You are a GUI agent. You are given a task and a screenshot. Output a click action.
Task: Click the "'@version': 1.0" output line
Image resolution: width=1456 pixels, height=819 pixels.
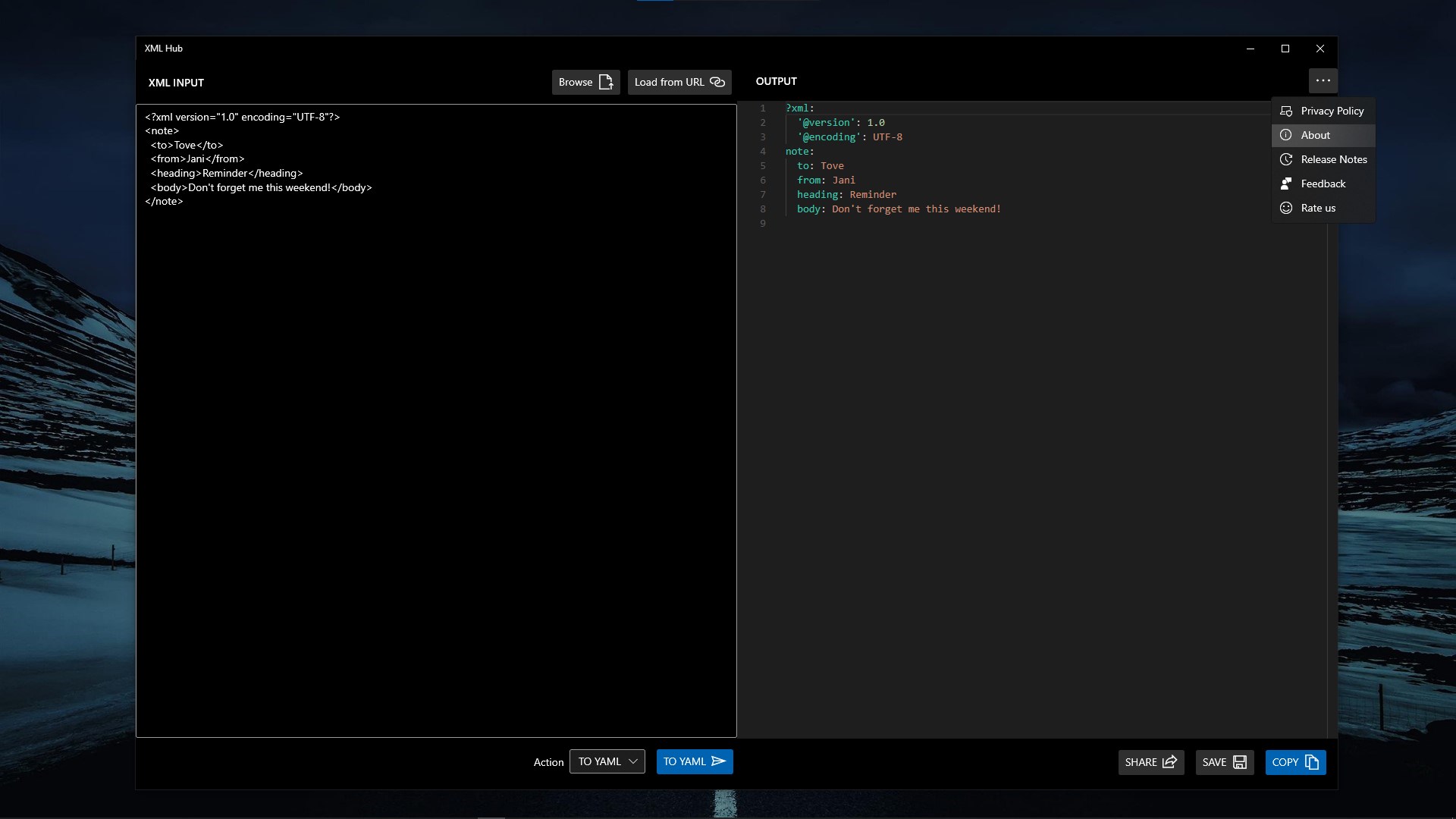pos(841,122)
